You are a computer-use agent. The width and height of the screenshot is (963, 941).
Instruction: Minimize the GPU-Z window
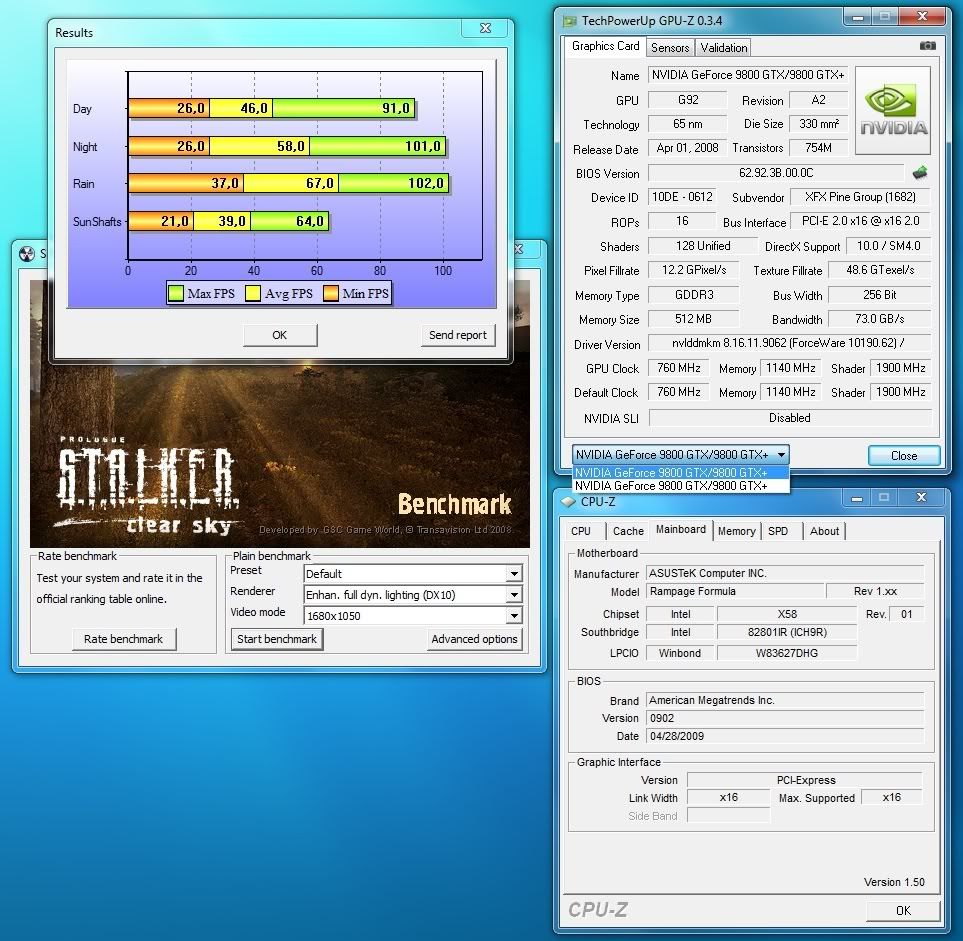(858, 17)
